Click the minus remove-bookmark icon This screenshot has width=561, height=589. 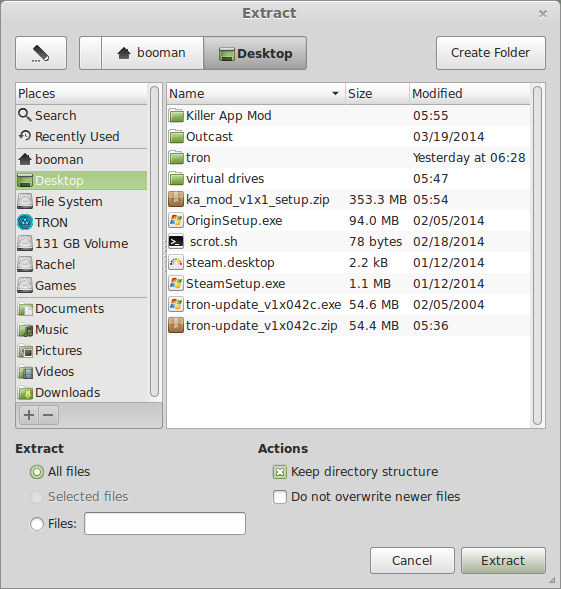tap(48, 415)
